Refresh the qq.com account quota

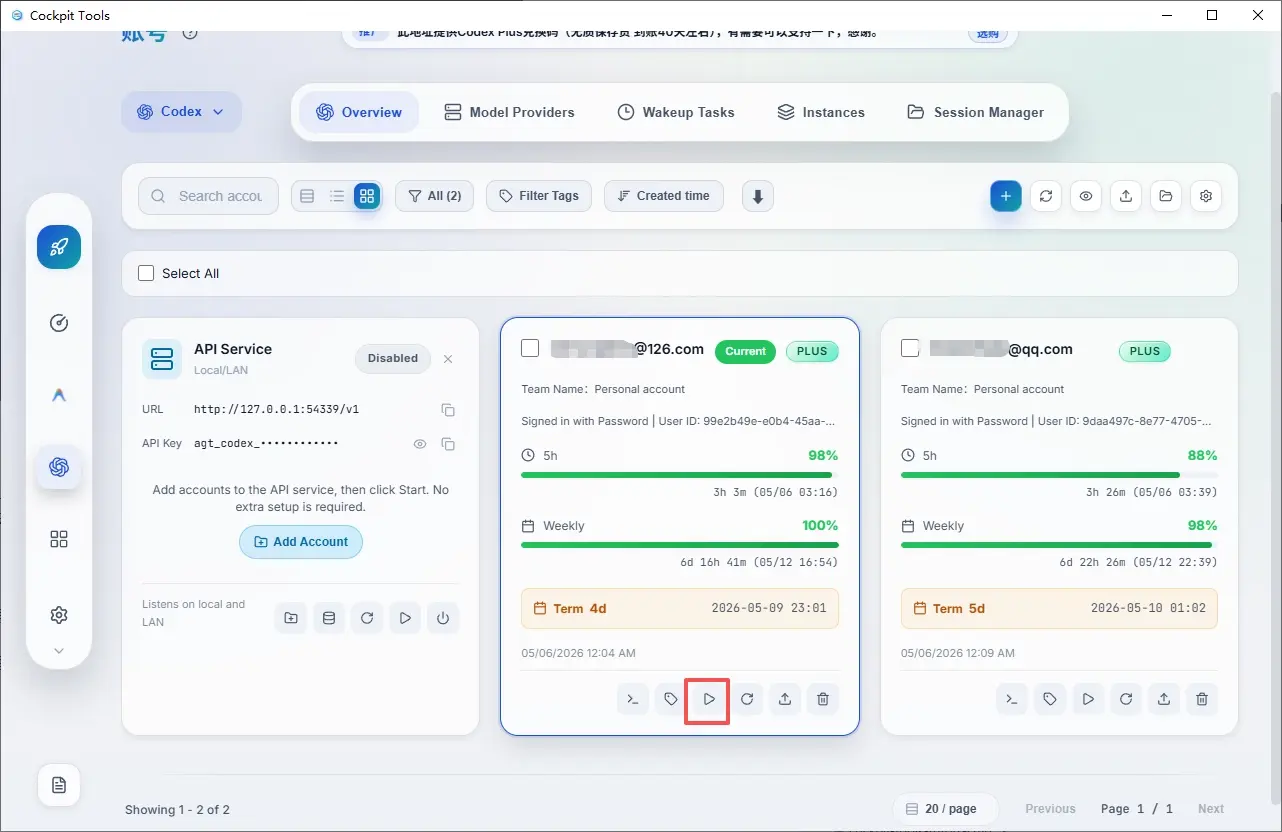tap(1127, 699)
